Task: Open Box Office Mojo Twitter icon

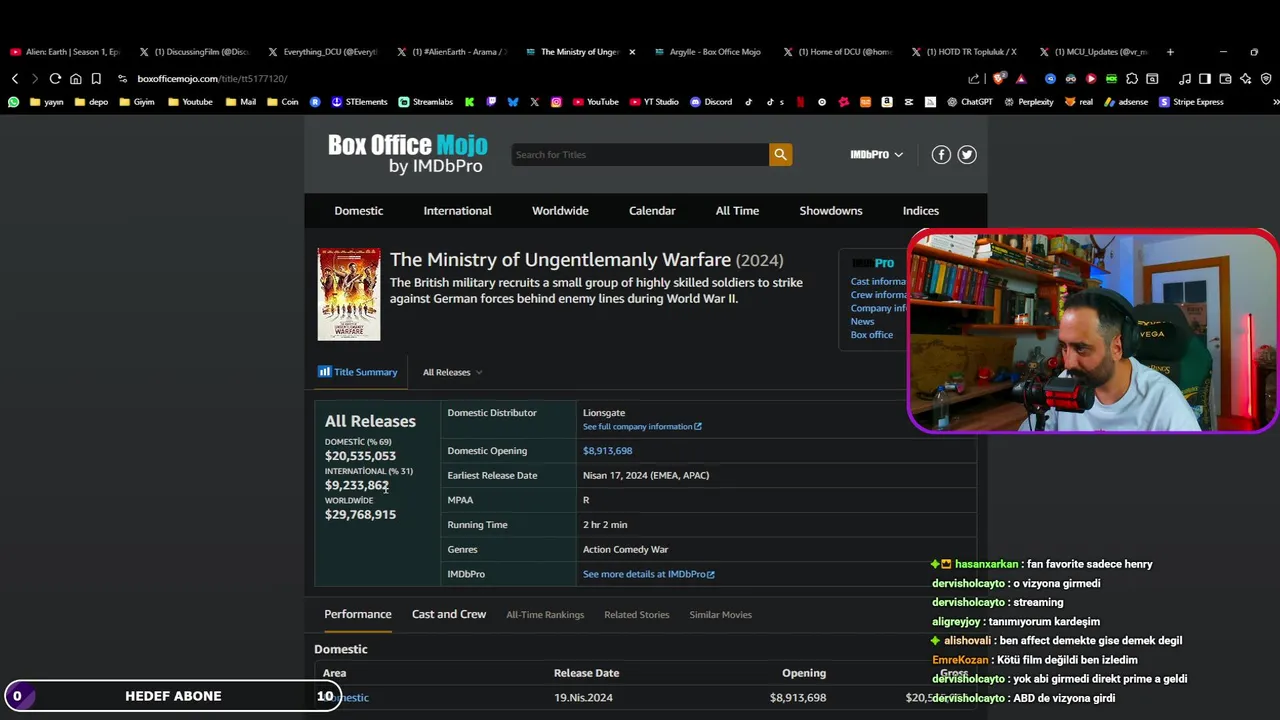Action: pos(967,154)
